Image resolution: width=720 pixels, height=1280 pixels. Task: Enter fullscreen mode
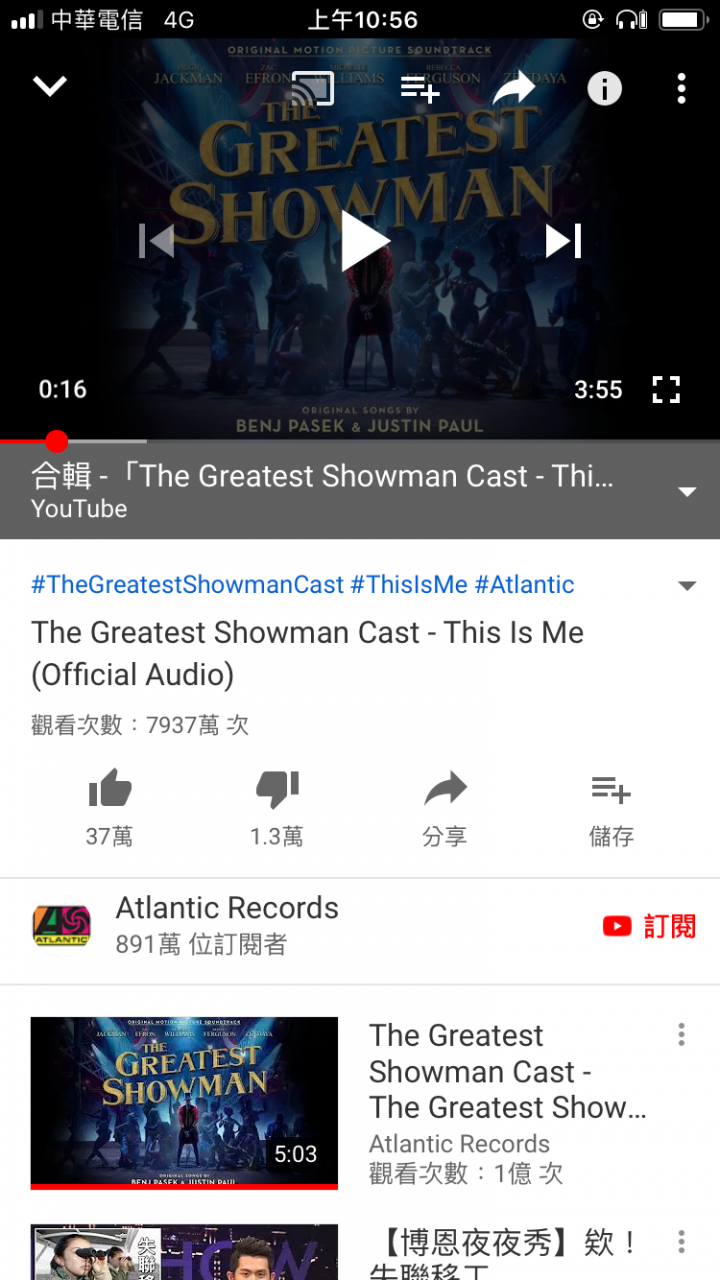tap(666, 389)
